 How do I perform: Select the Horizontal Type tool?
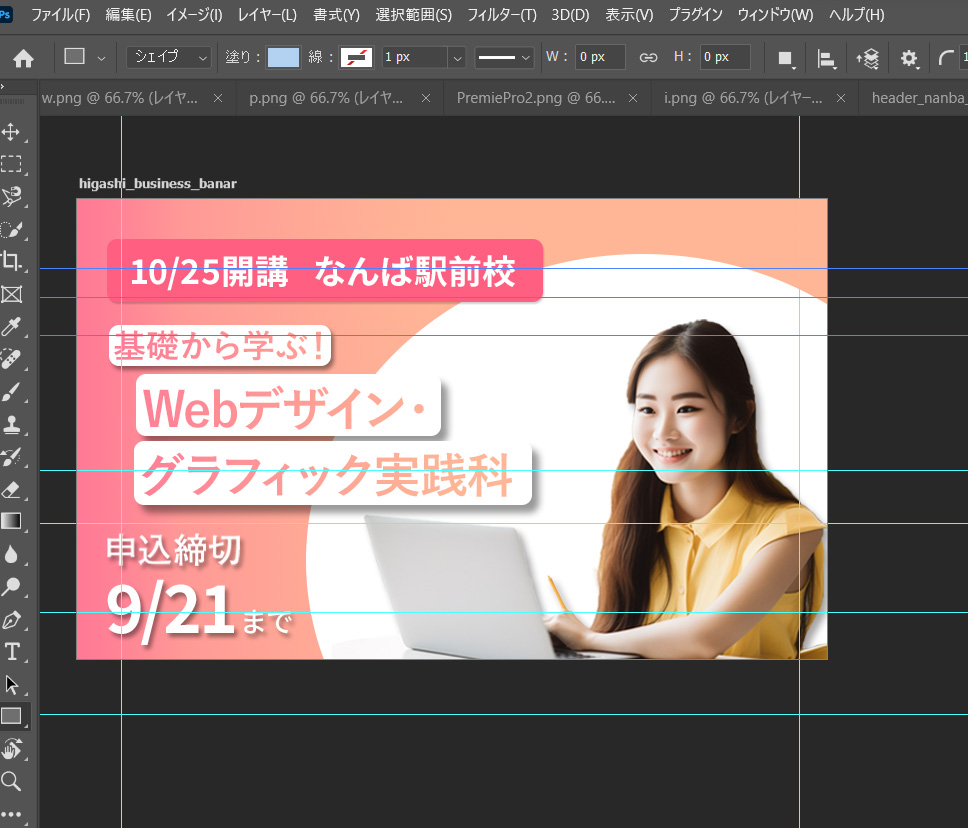(x=10, y=651)
